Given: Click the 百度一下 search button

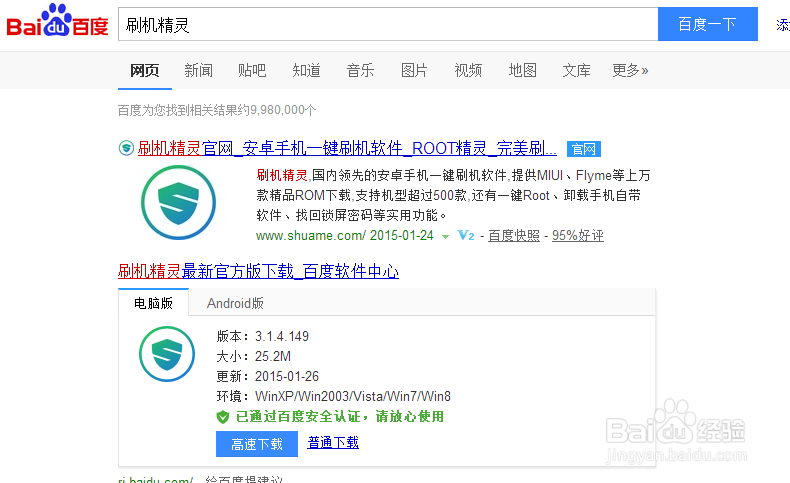Looking at the screenshot, I should [707, 24].
